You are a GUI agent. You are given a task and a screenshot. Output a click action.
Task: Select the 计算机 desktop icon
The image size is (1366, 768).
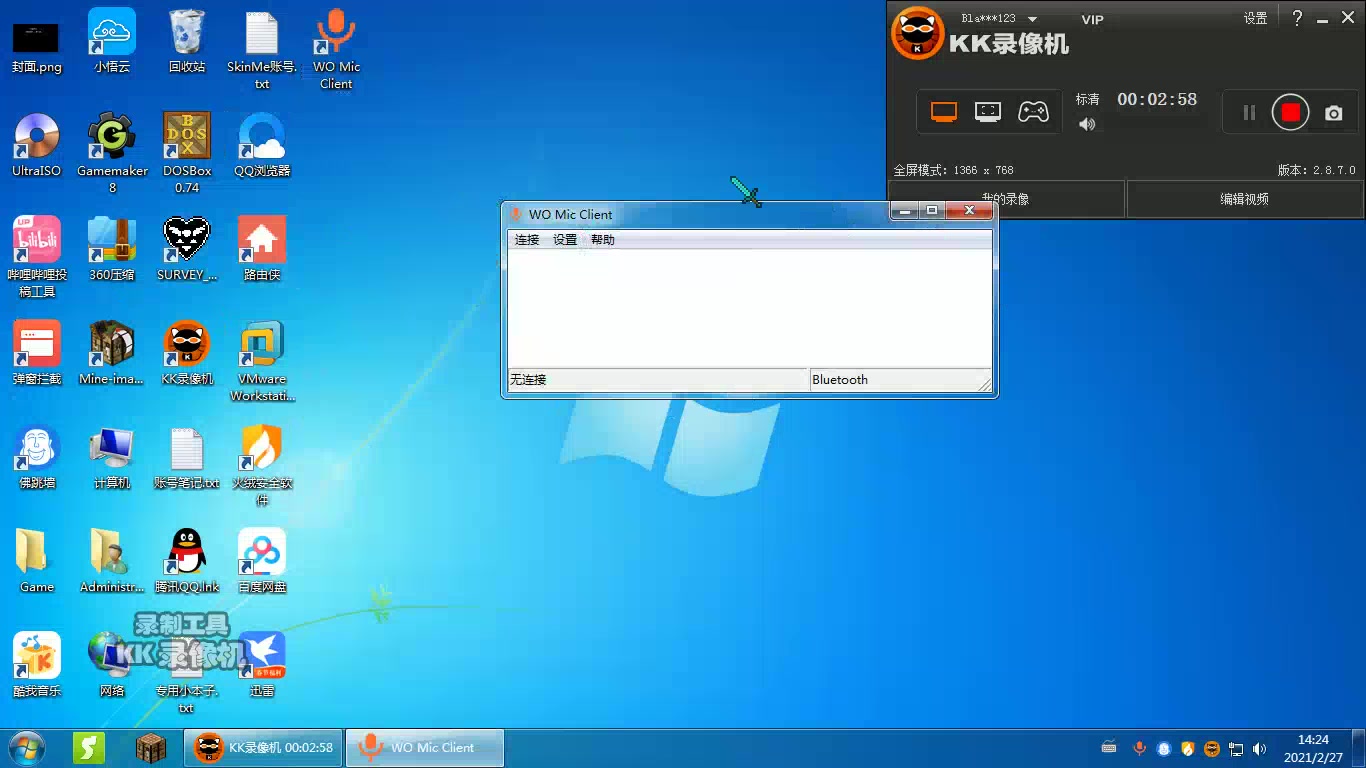pos(112,458)
